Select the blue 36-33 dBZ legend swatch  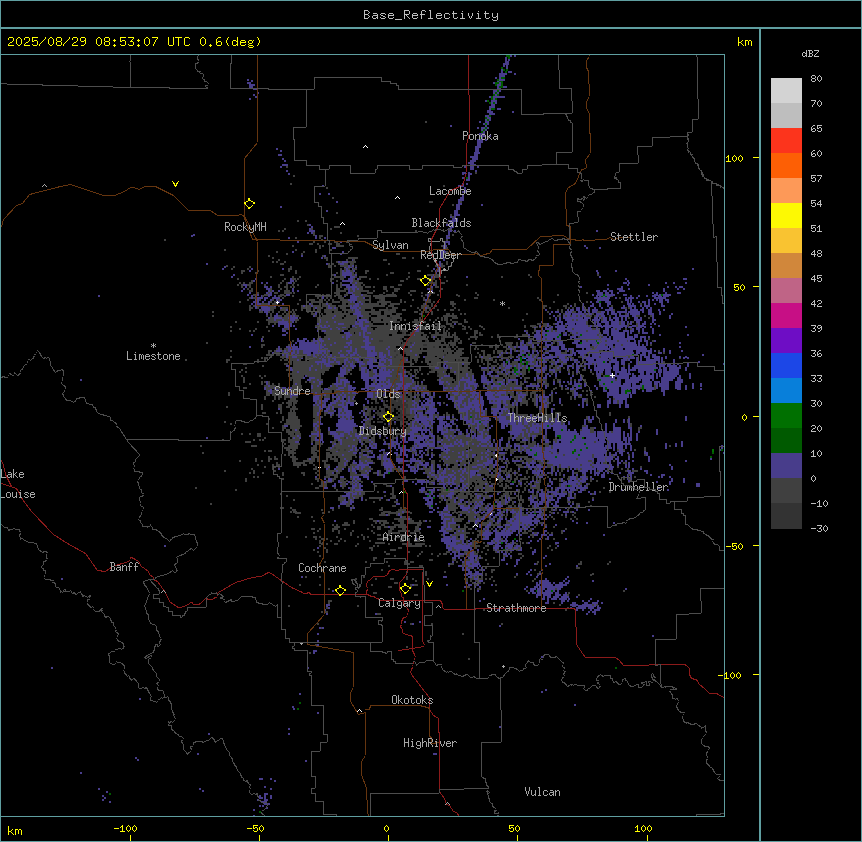786,365
